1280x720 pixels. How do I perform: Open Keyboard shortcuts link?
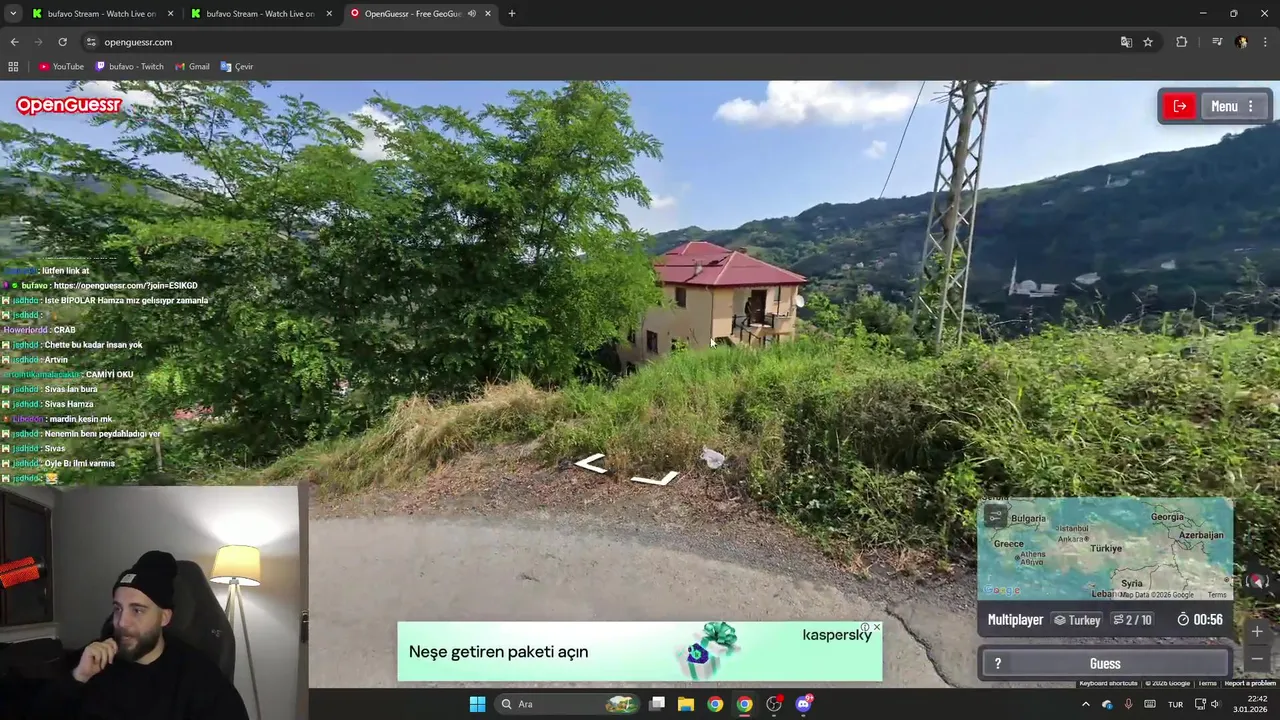coord(1108,683)
